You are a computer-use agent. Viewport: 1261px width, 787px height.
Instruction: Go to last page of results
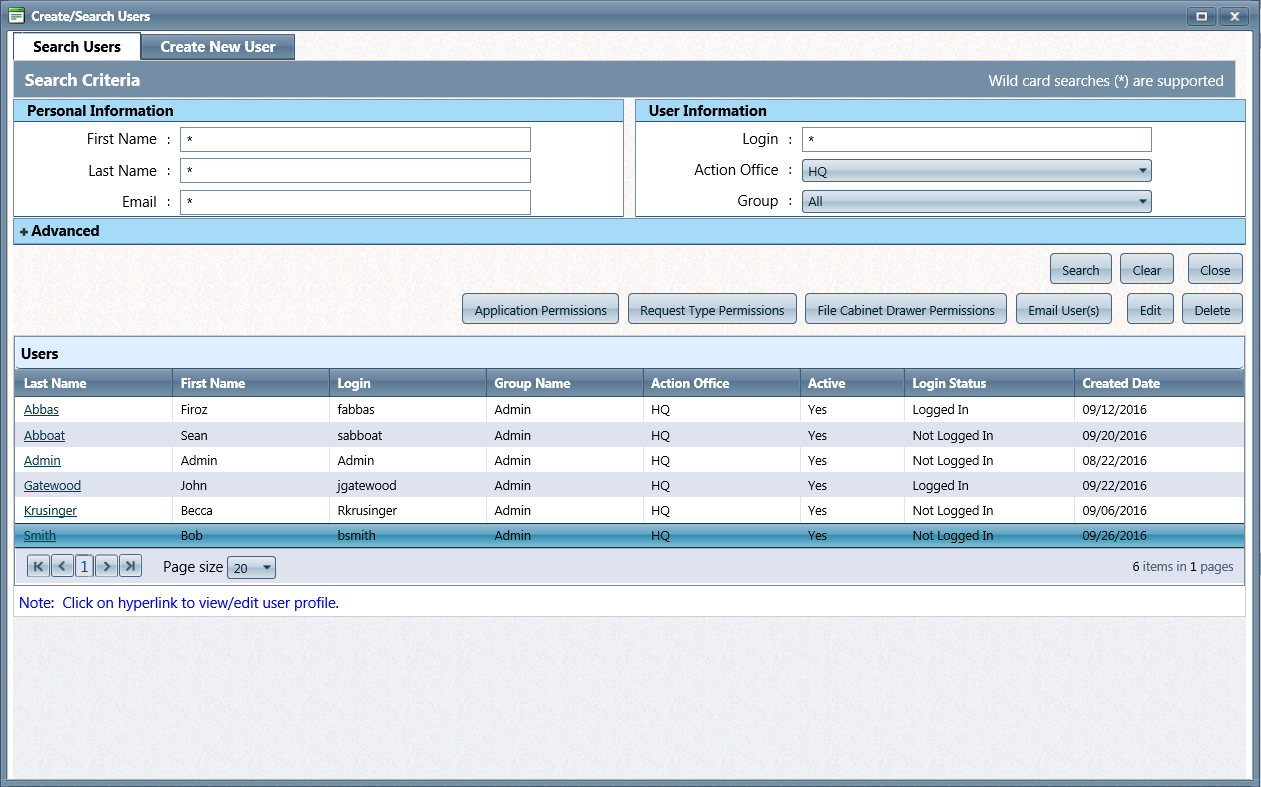(130, 566)
